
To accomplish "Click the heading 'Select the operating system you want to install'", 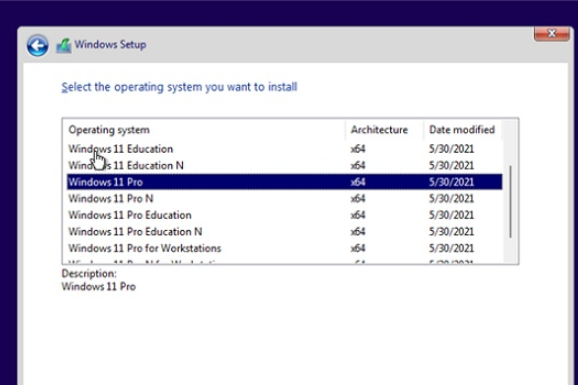I will (x=179, y=87).
